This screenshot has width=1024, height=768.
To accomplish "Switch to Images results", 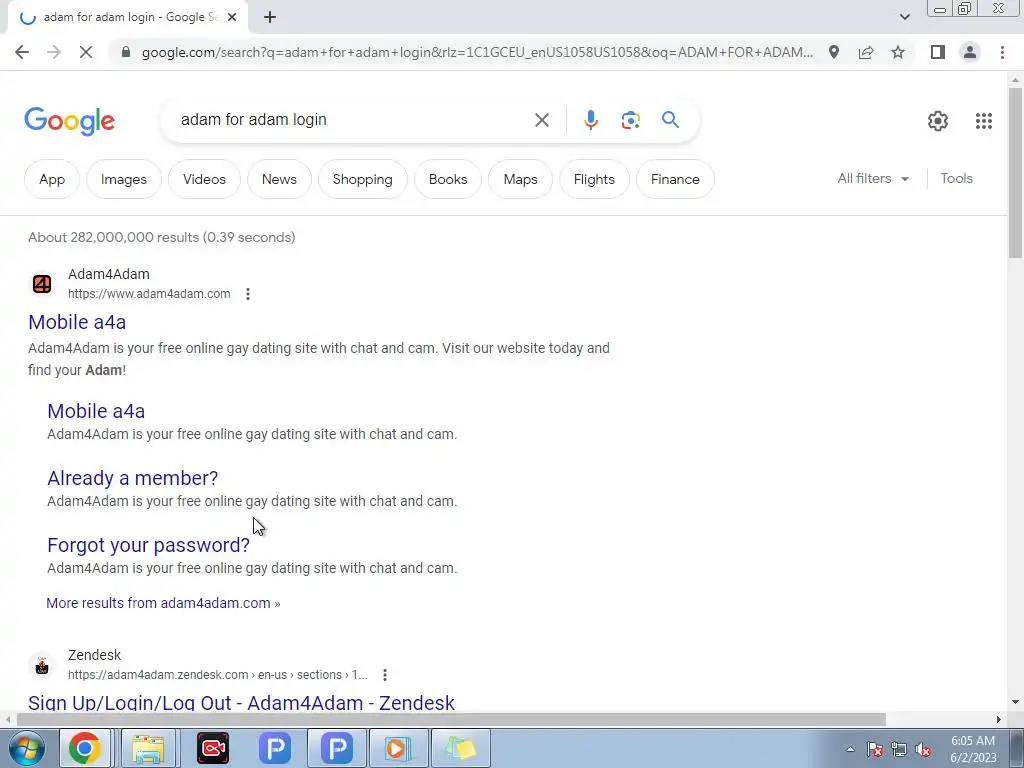I will (123, 179).
